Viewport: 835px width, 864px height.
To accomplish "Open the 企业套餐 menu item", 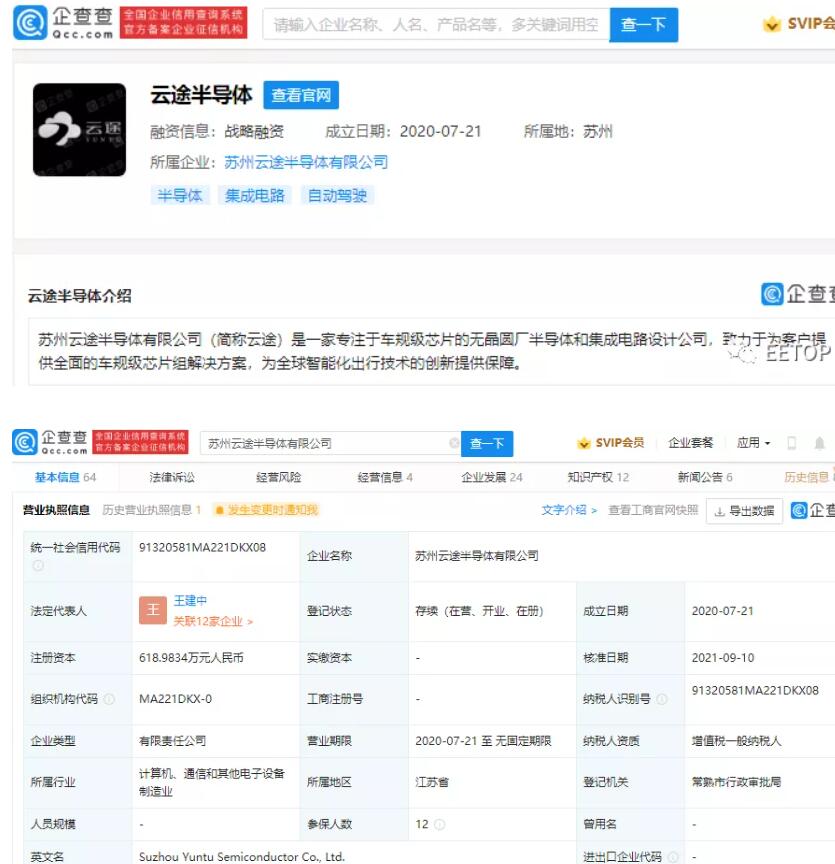I will pos(691,442).
